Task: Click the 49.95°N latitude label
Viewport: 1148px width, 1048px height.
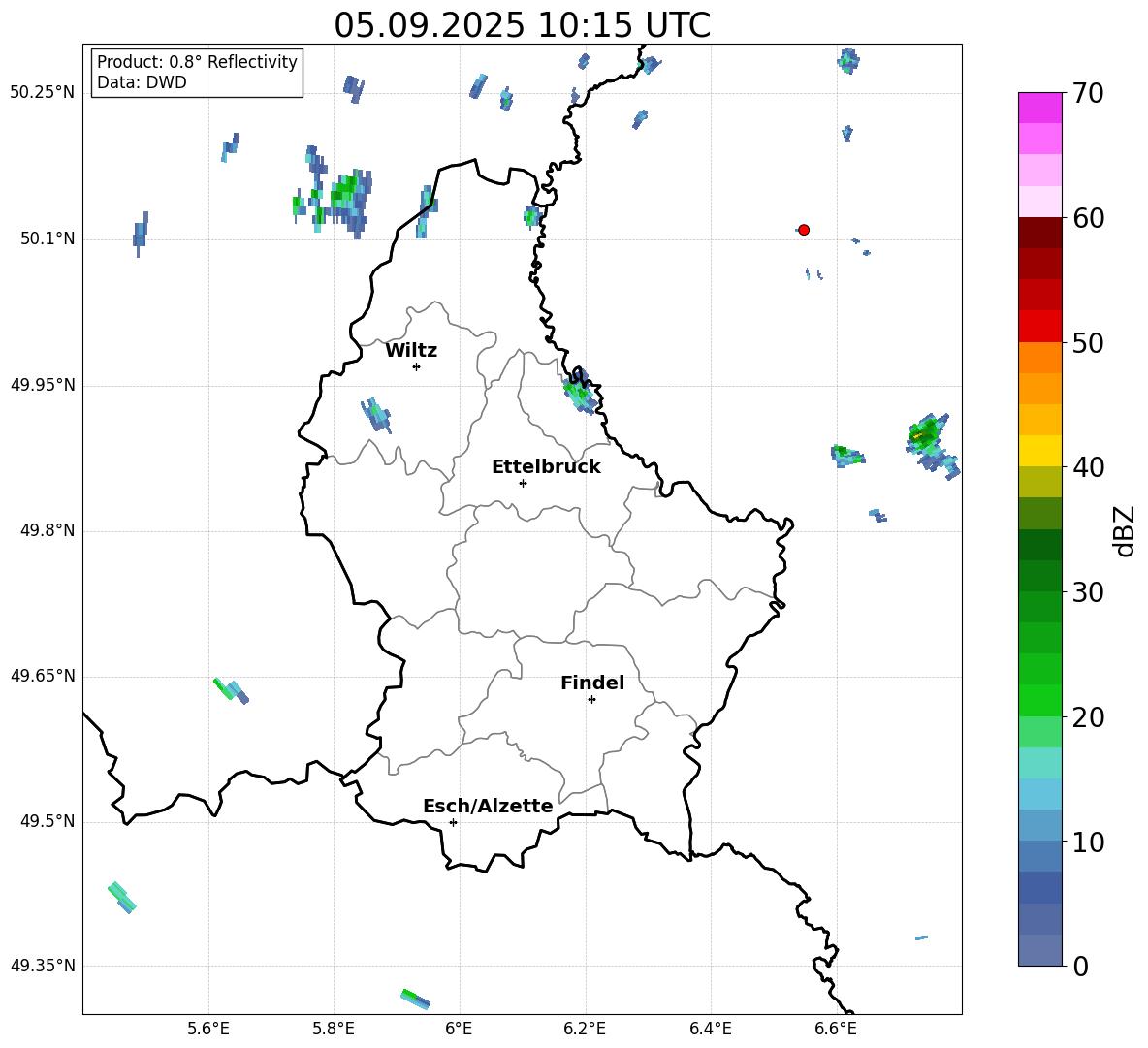Action: (43, 385)
